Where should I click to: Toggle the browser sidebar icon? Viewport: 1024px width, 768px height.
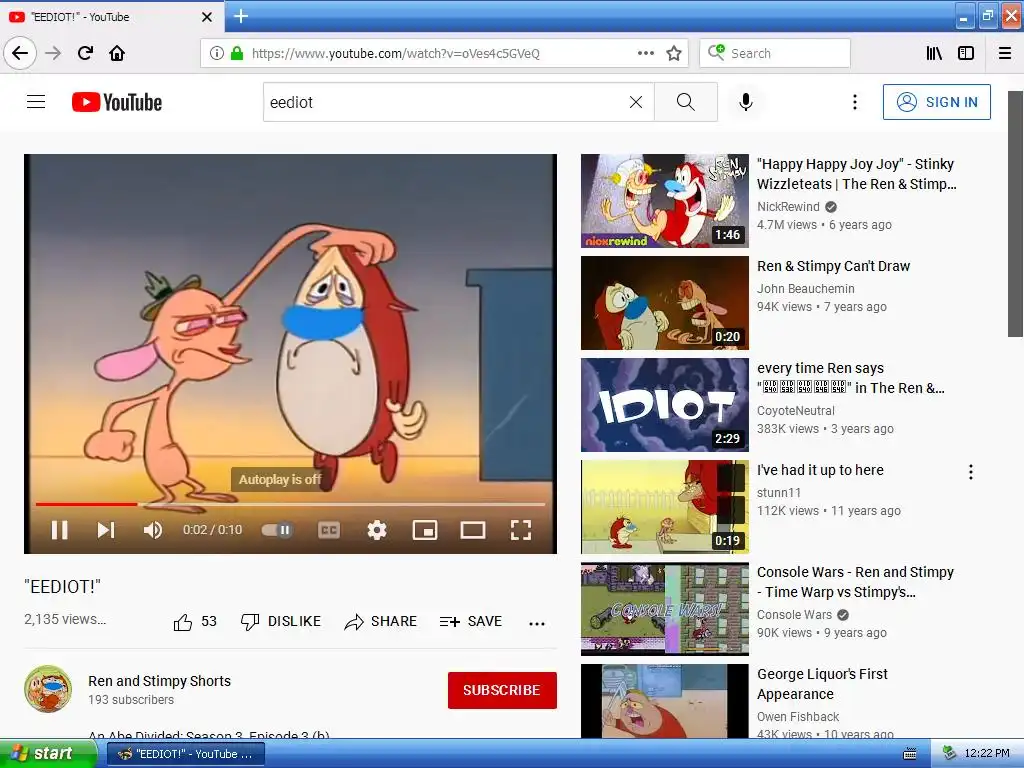966,53
